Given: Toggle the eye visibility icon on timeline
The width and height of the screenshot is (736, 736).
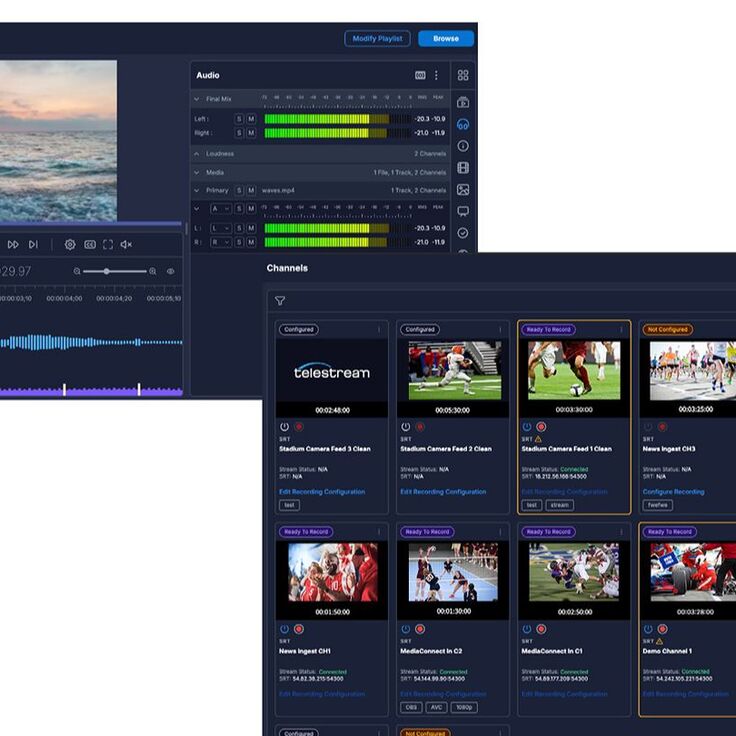Looking at the screenshot, I should [170, 271].
